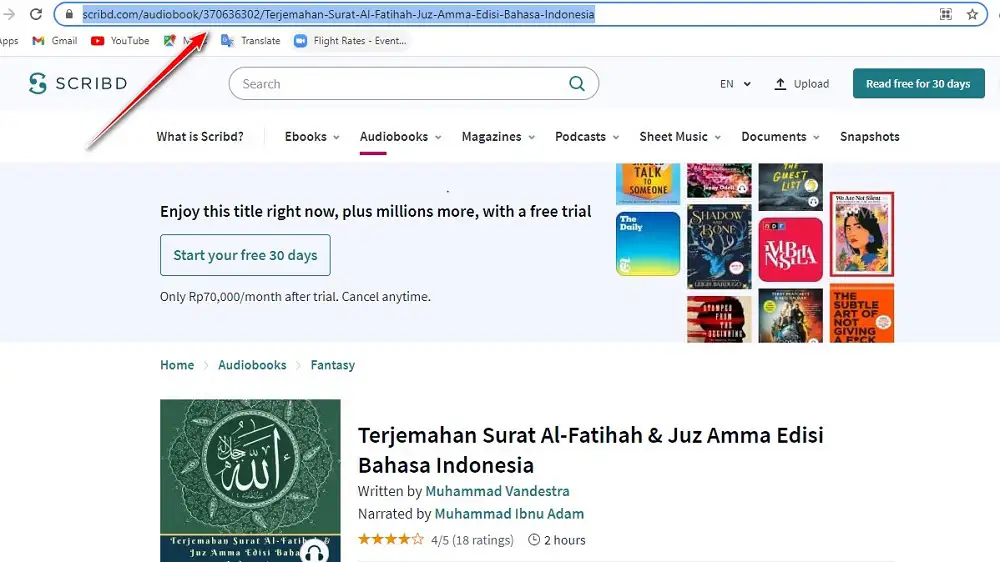The height and width of the screenshot is (562, 1000).
Task: Open narrator Muhammad Ibnu Adam link
Action: click(x=509, y=514)
